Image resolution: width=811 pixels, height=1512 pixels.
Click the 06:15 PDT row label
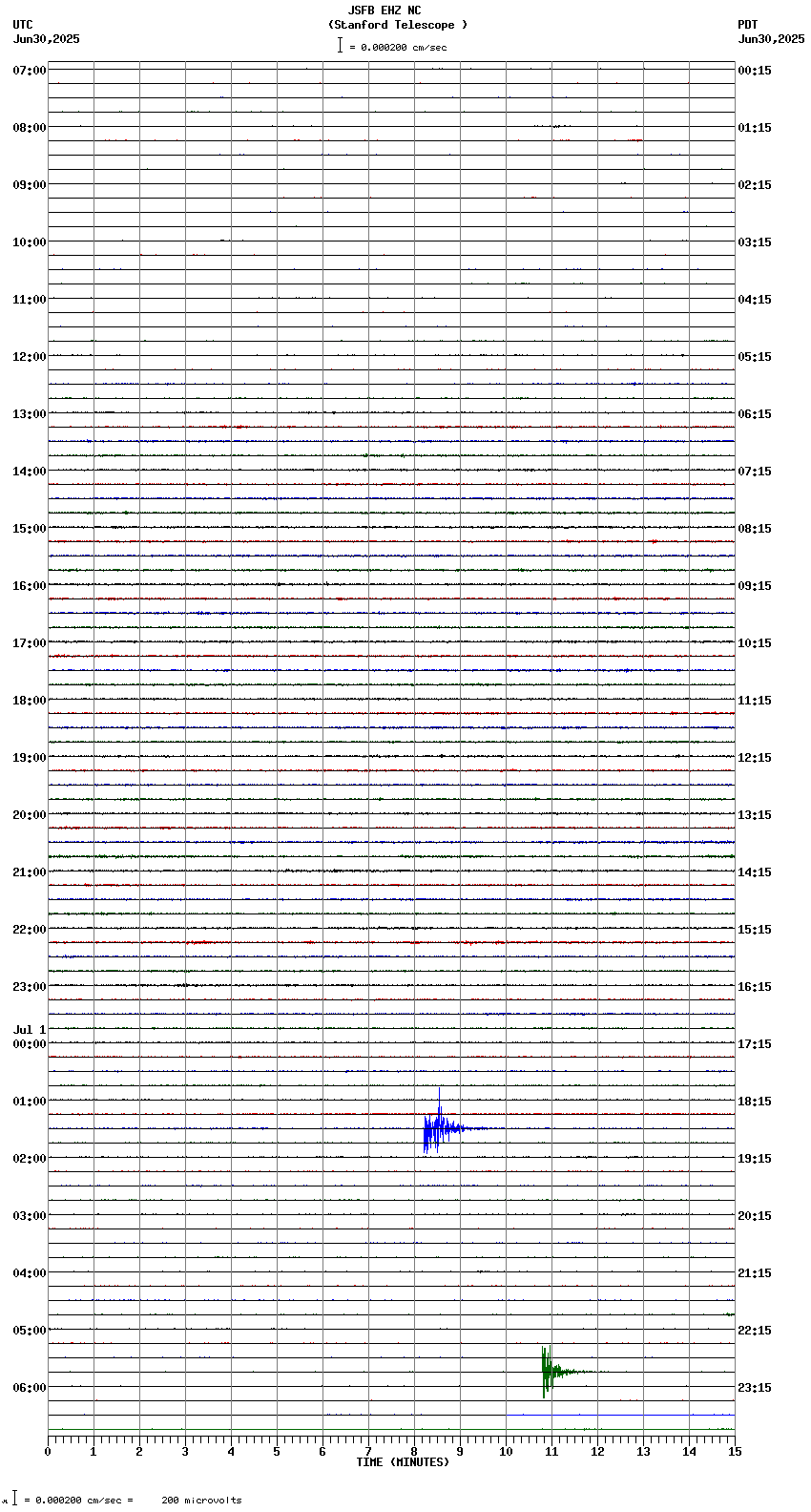click(755, 414)
